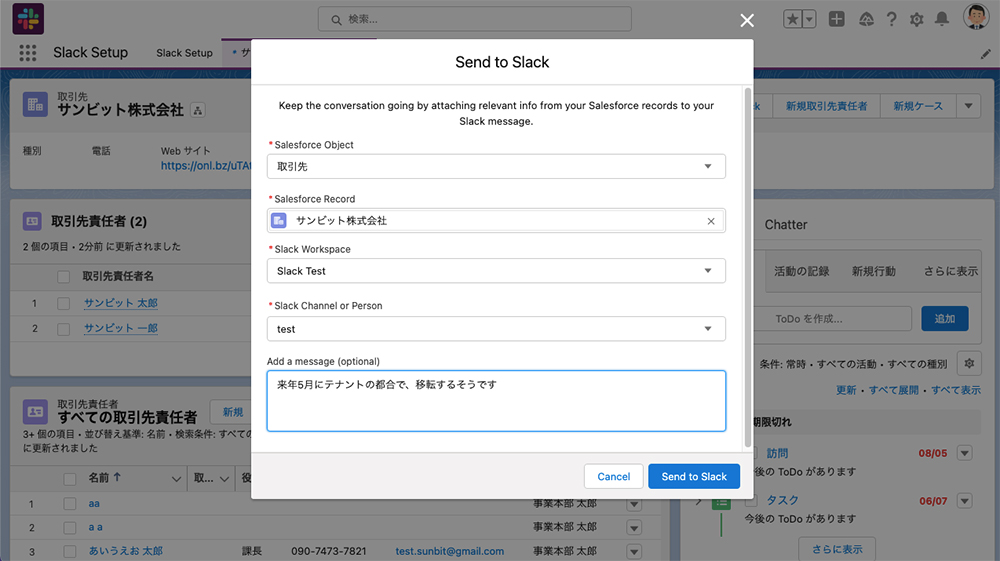Image resolution: width=1000 pixels, height=561 pixels.
Task: Check the row for aa
Action: [x=70, y=504]
